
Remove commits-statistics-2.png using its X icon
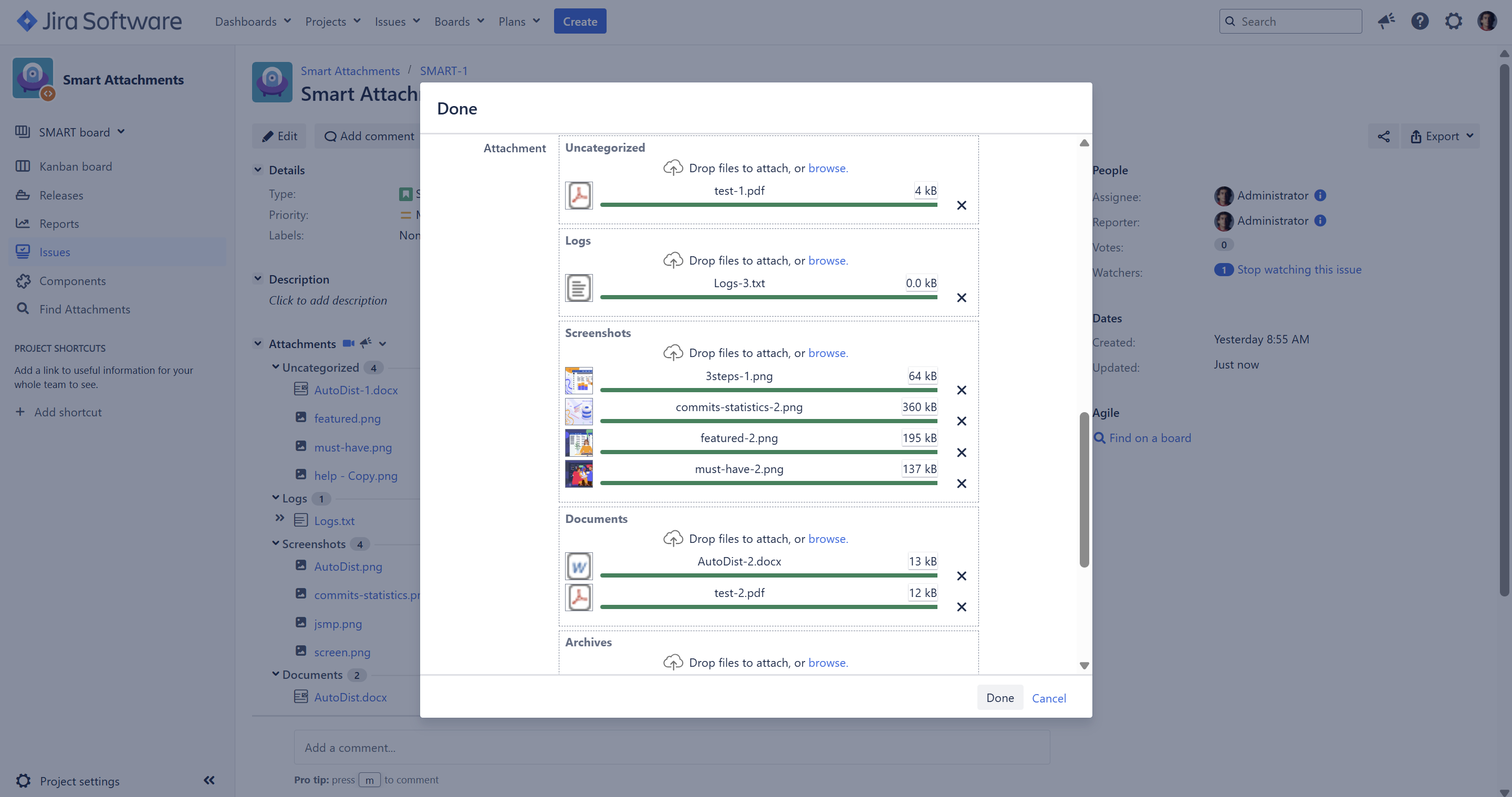coord(962,422)
